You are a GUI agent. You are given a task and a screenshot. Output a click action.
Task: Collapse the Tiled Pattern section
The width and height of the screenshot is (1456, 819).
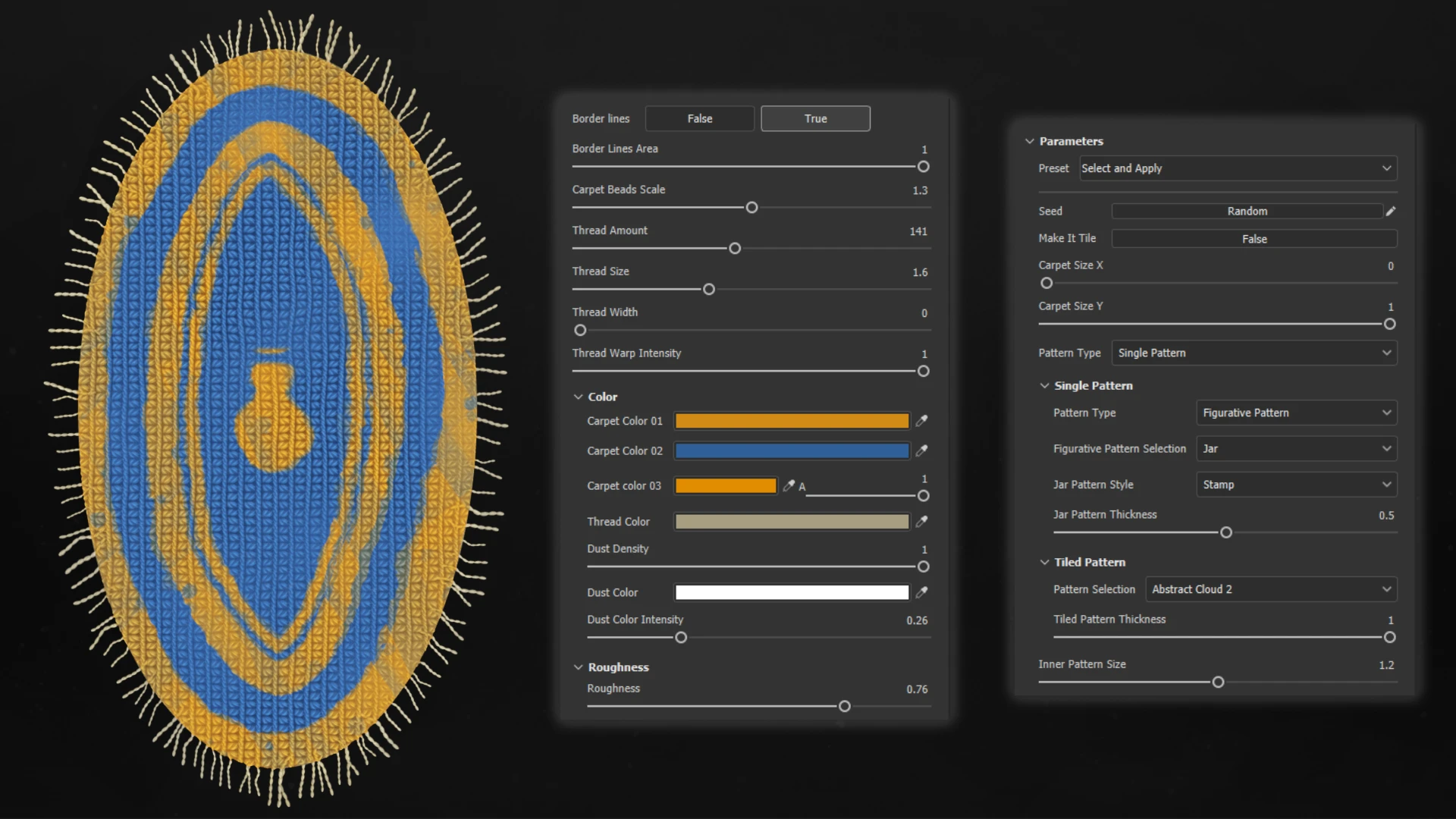point(1044,563)
